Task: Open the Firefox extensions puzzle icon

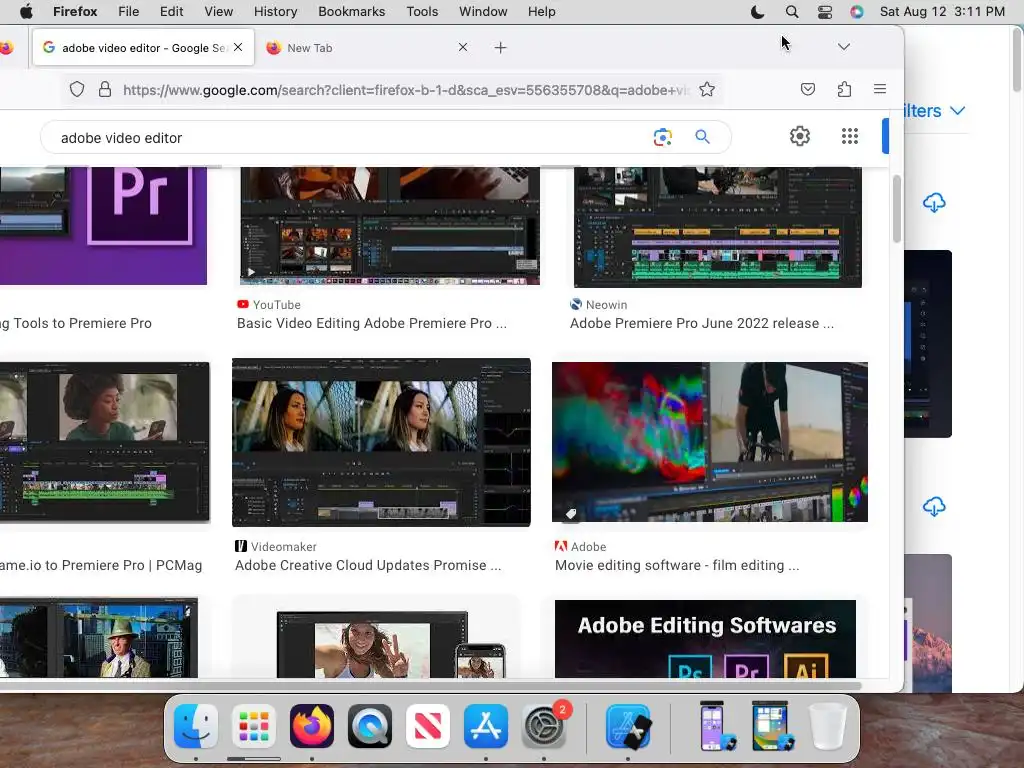Action: click(x=844, y=89)
